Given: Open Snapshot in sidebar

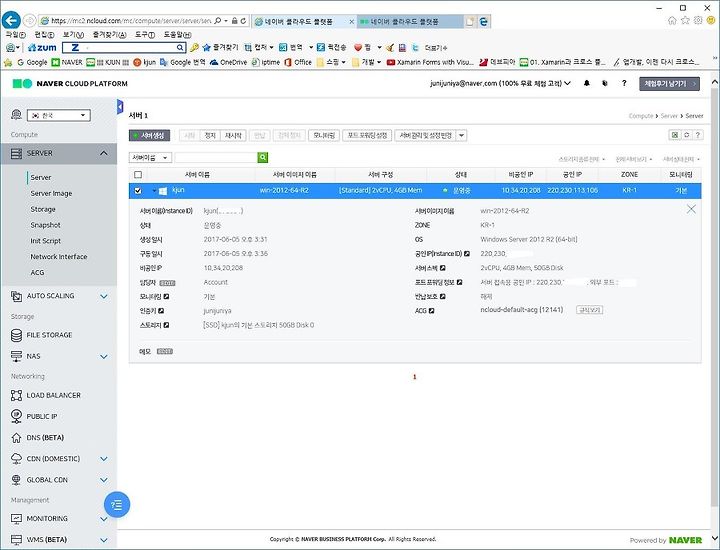Looking at the screenshot, I should coord(45,225).
